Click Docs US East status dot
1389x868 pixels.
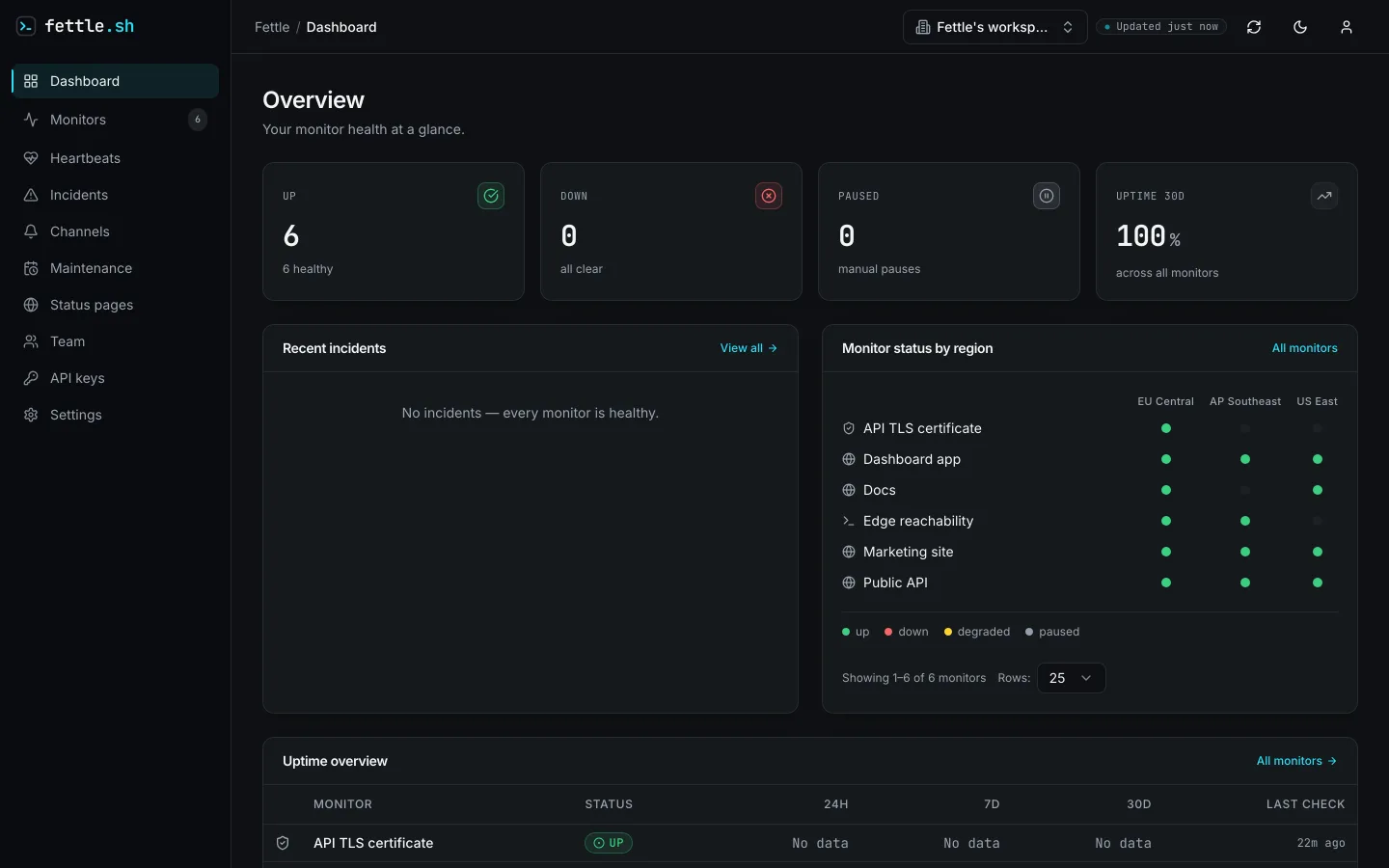coord(1318,490)
